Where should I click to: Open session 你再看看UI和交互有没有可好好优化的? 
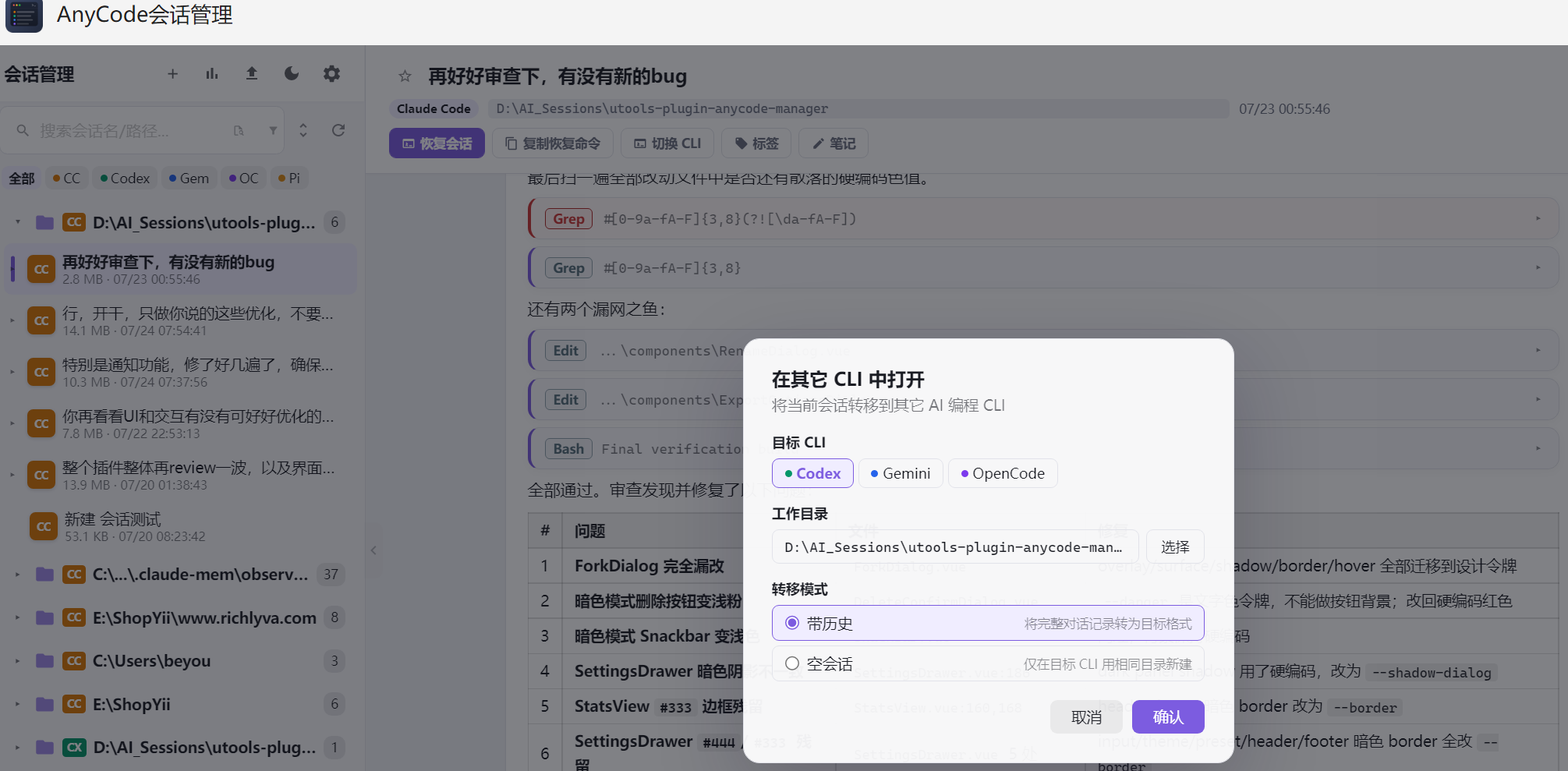pyautogui.click(x=181, y=423)
